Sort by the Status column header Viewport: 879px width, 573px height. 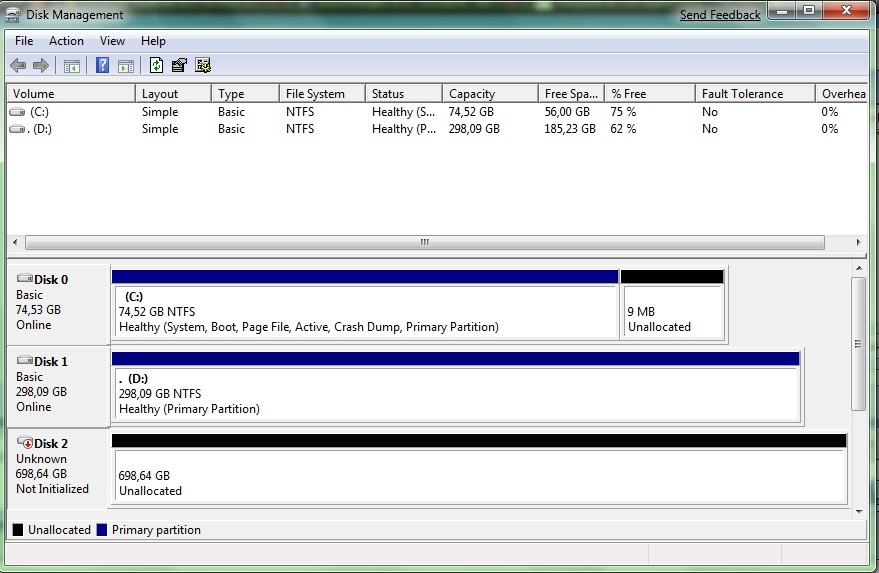click(404, 94)
